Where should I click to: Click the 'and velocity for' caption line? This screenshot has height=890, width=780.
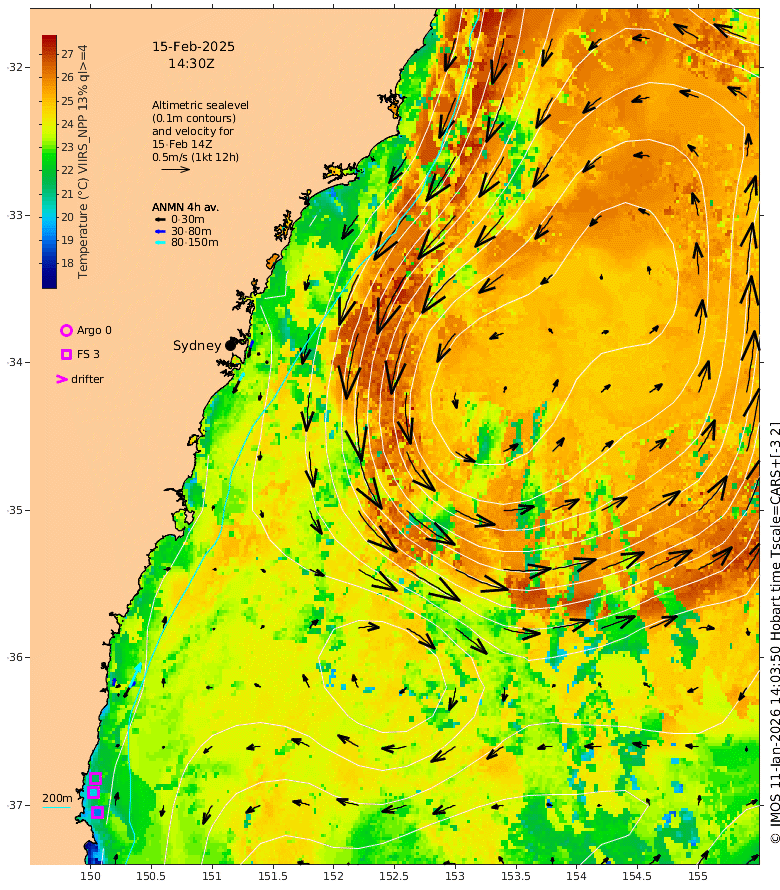click(193, 131)
